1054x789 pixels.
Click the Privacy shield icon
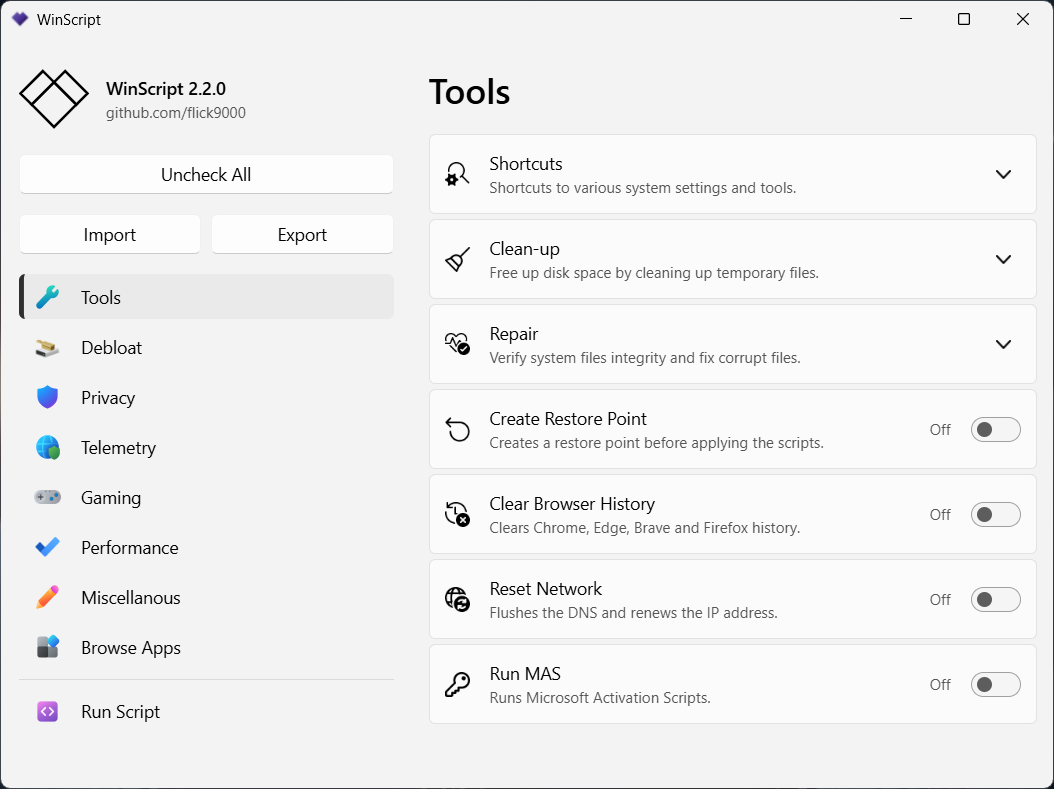[x=47, y=398]
